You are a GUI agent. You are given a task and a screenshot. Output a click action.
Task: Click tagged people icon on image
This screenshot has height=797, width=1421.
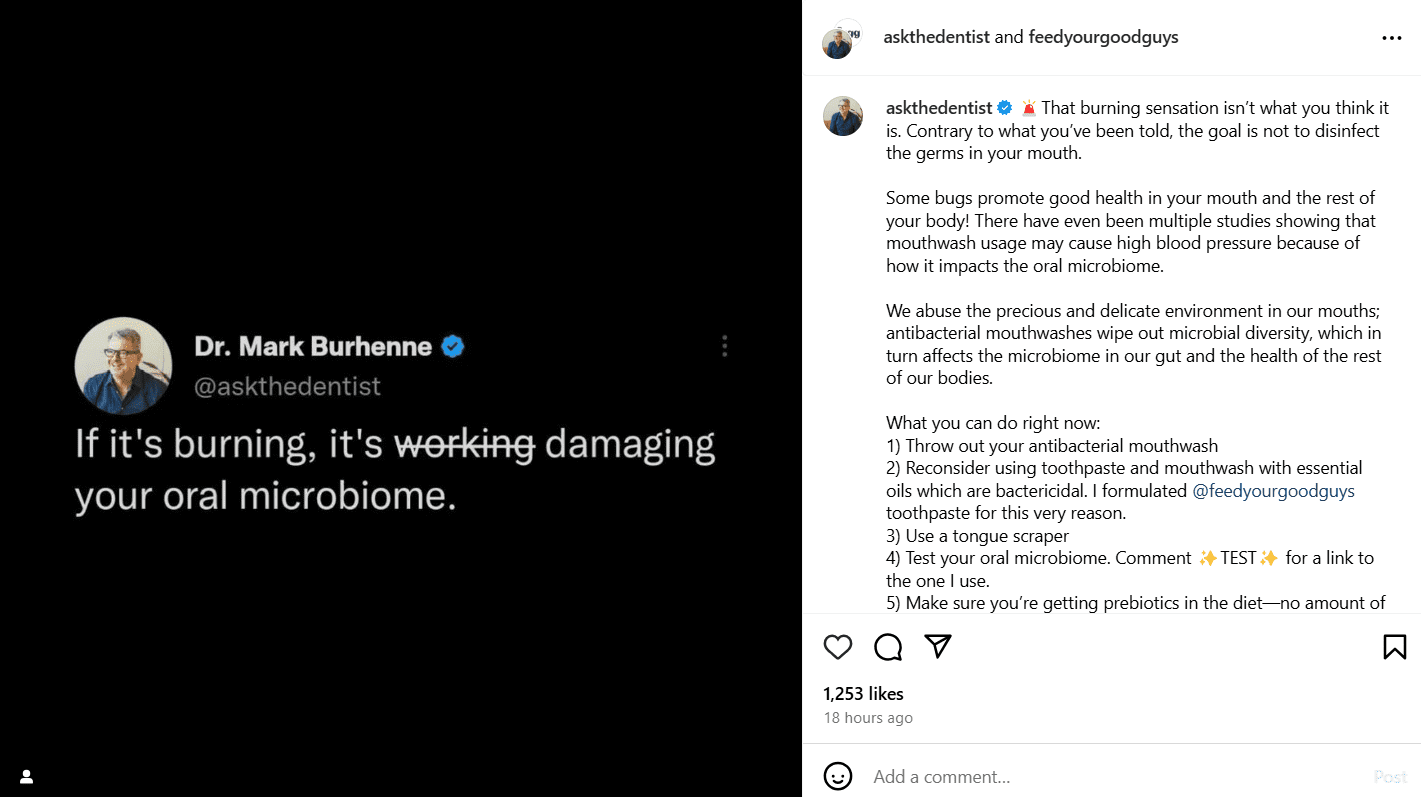click(27, 776)
